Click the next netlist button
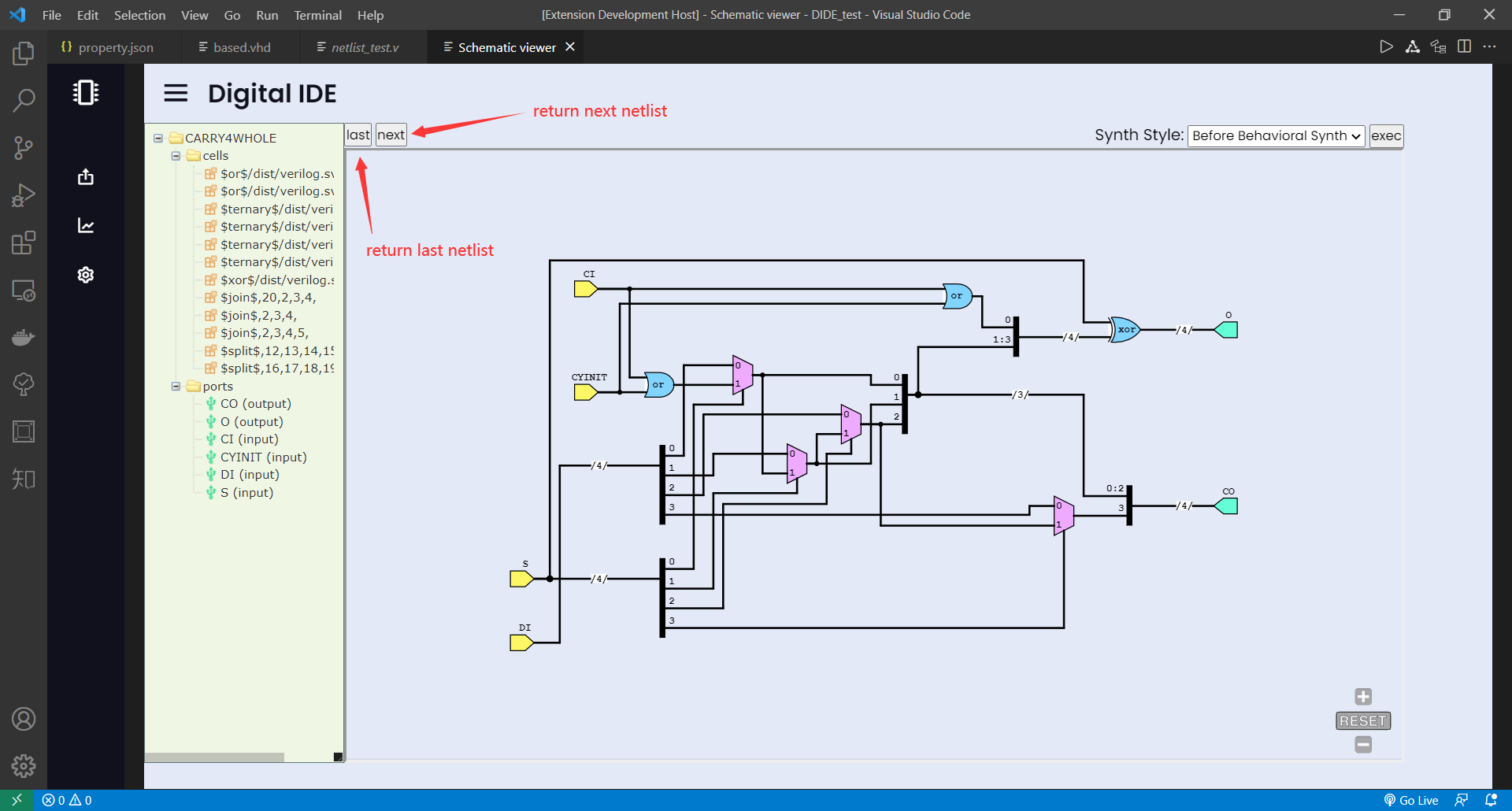Viewport: 1512px width, 811px height. pyautogui.click(x=391, y=135)
